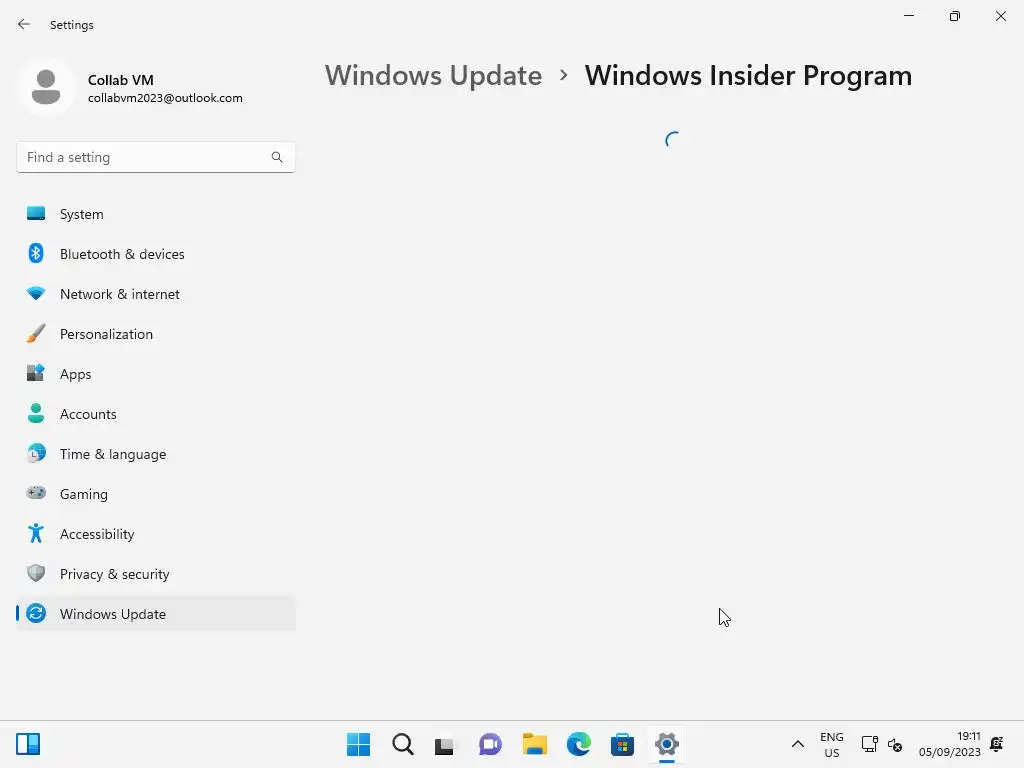The height and width of the screenshot is (768, 1024).
Task: Click the paintbrush Personalization icon
Action: coord(36,334)
